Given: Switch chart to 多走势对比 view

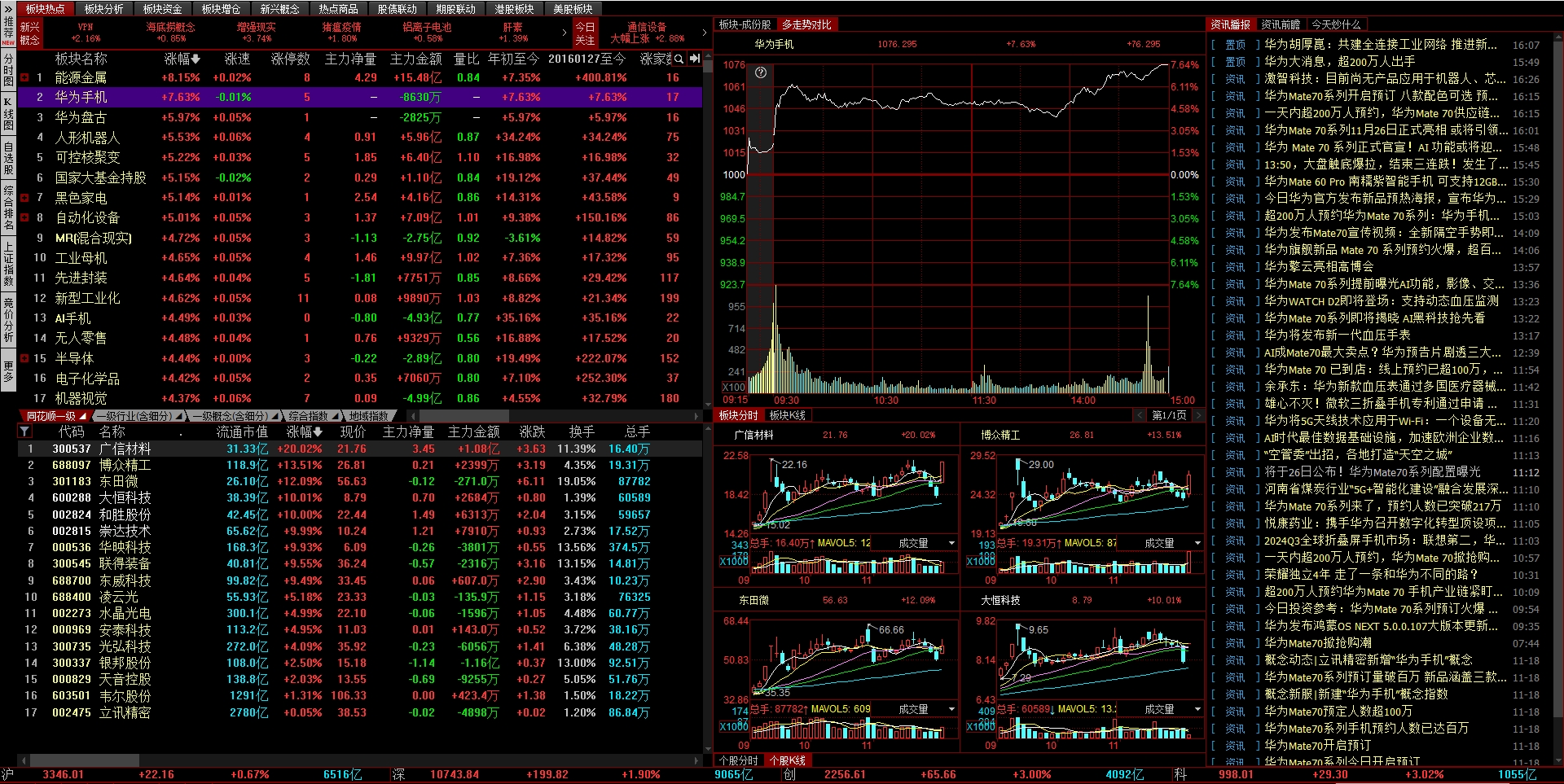Looking at the screenshot, I should [806, 24].
